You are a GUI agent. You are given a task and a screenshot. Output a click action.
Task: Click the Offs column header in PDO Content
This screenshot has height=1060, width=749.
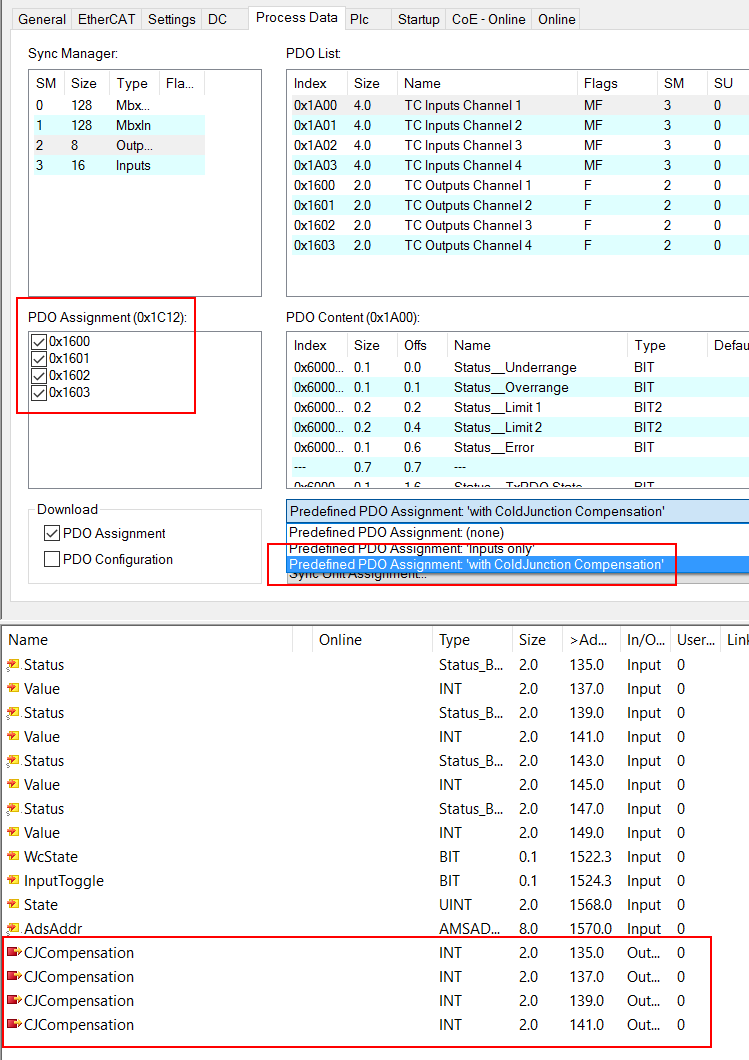tap(422, 345)
